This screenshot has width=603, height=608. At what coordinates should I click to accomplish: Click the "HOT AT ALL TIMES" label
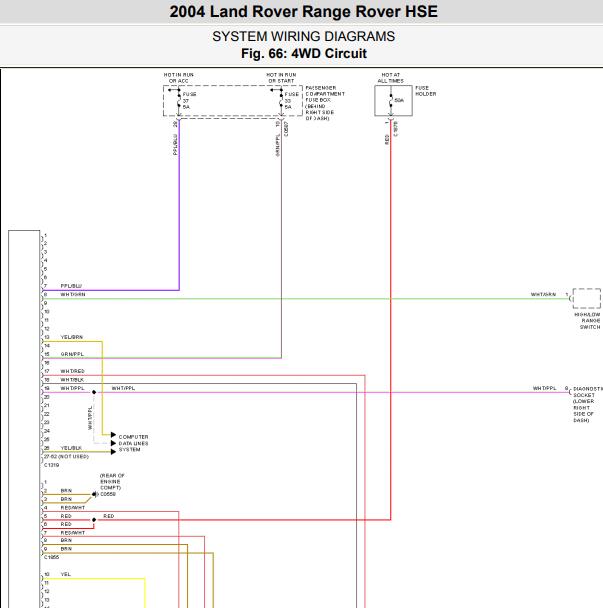pyautogui.click(x=390, y=78)
